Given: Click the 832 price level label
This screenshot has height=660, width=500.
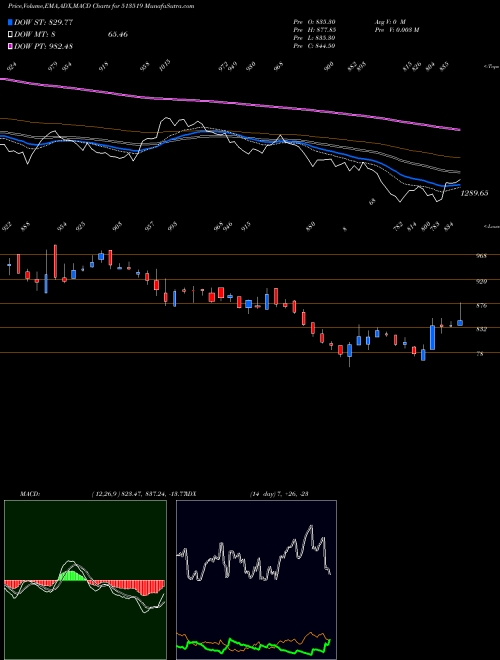Looking at the screenshot, I should click(481, 330).
